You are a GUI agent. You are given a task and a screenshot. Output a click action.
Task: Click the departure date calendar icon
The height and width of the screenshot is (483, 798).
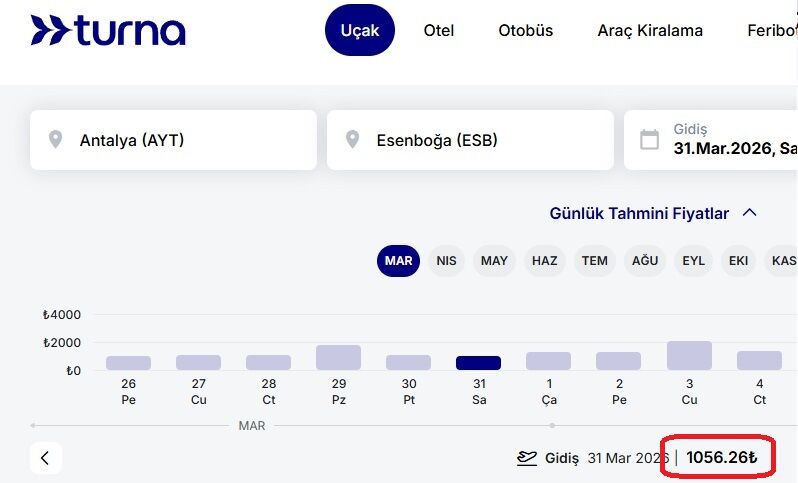pos(649,140)
